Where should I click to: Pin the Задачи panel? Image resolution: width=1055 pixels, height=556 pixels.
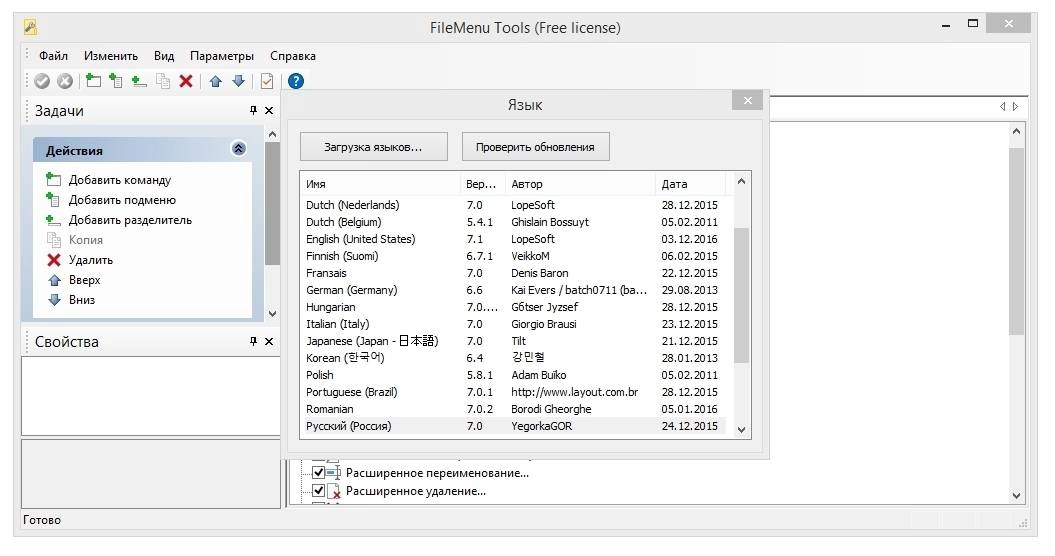[x=254, y=110]
